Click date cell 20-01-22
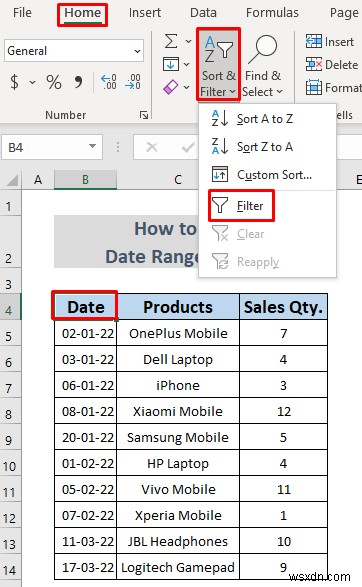 (85, 437)
